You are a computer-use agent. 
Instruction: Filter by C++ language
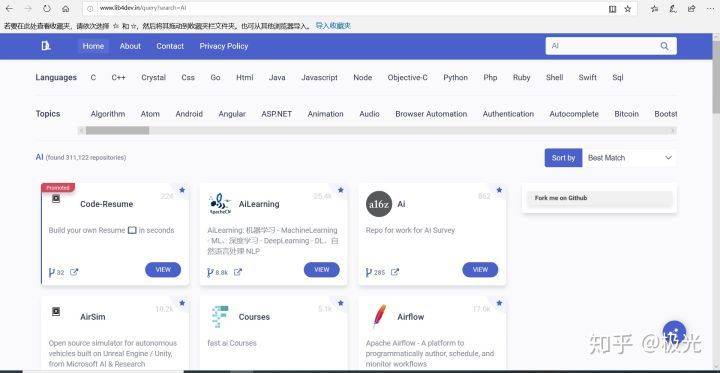(x=118, y=78)
